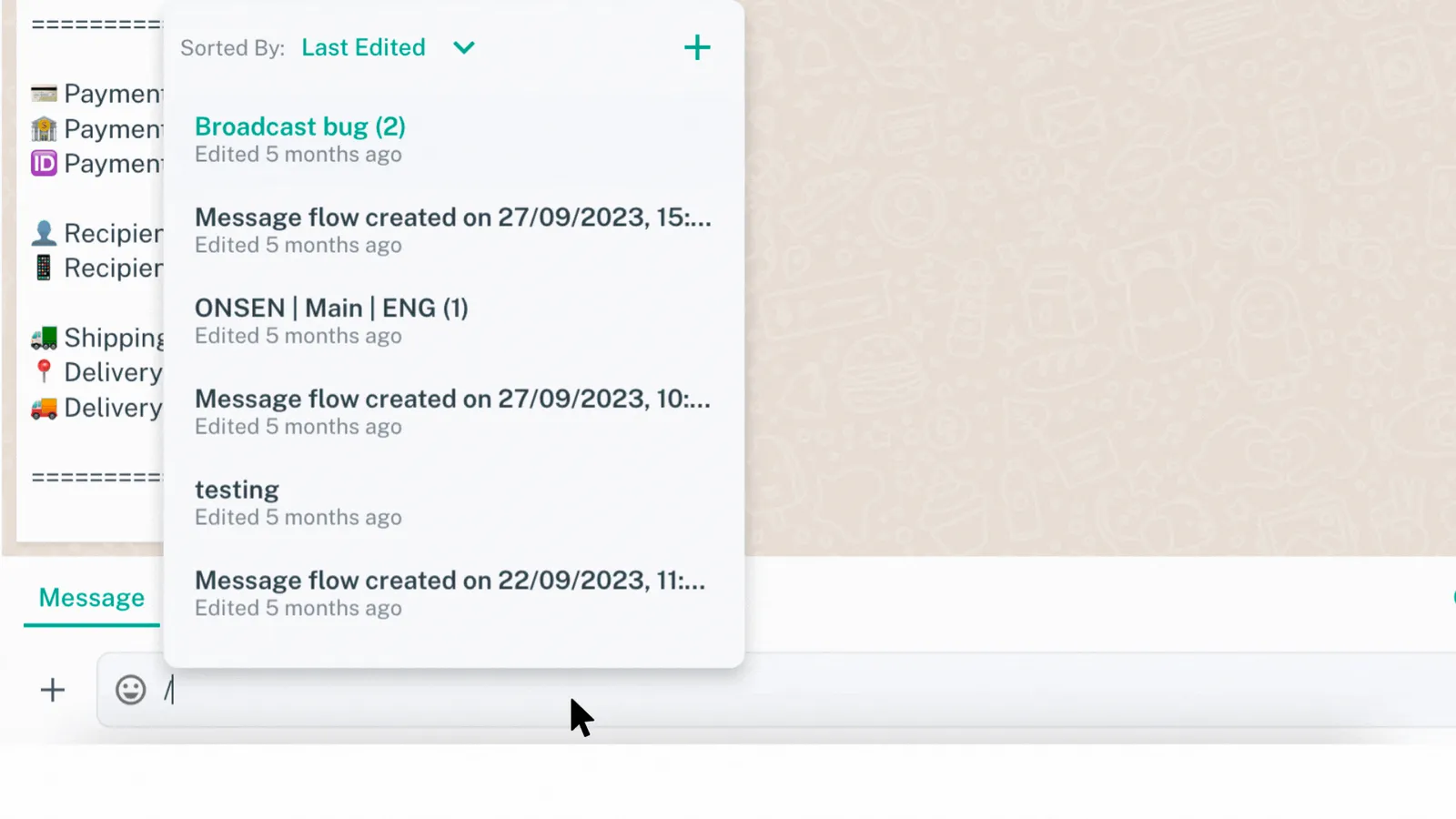1456x819 pixels.
Task: Click the person silhouette Recipient icon
Action: [44, 234]
